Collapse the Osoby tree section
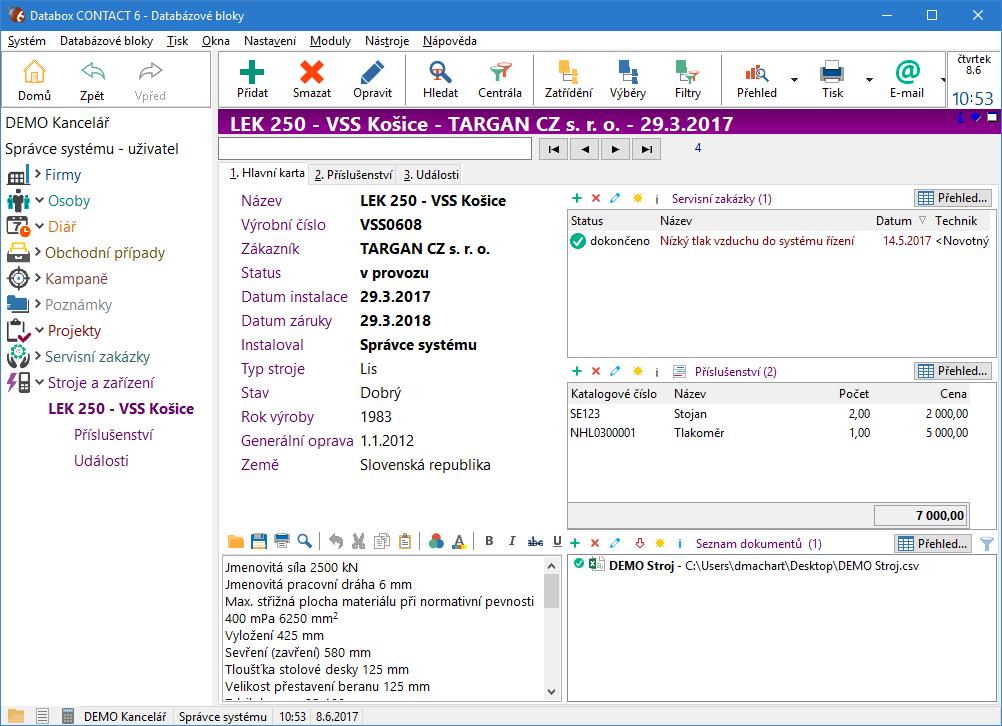The image size is (1002, 726). pos(40,200)
